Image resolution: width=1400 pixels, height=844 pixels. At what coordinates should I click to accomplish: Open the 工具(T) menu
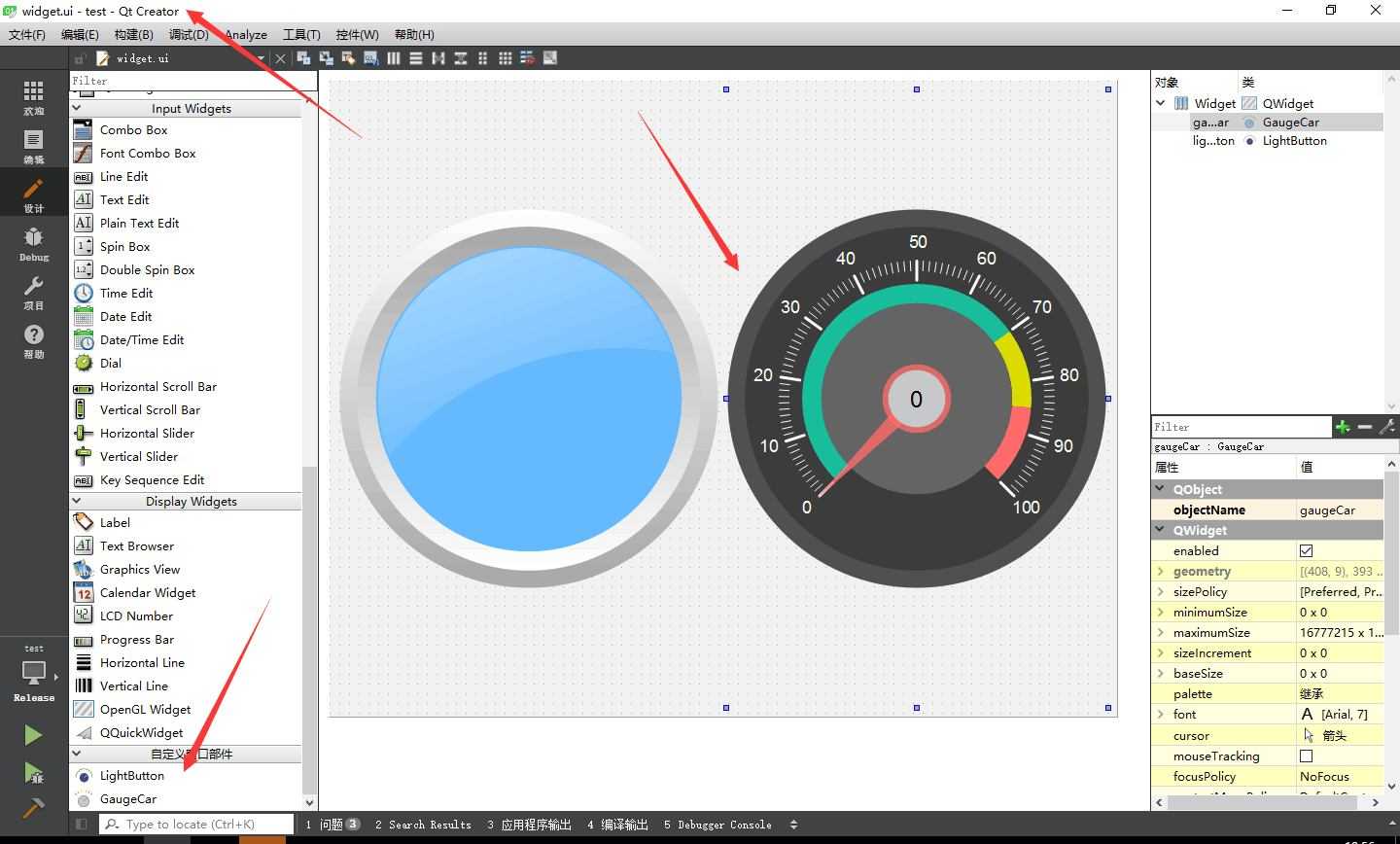pyautogui.click(x=301, y=34)
